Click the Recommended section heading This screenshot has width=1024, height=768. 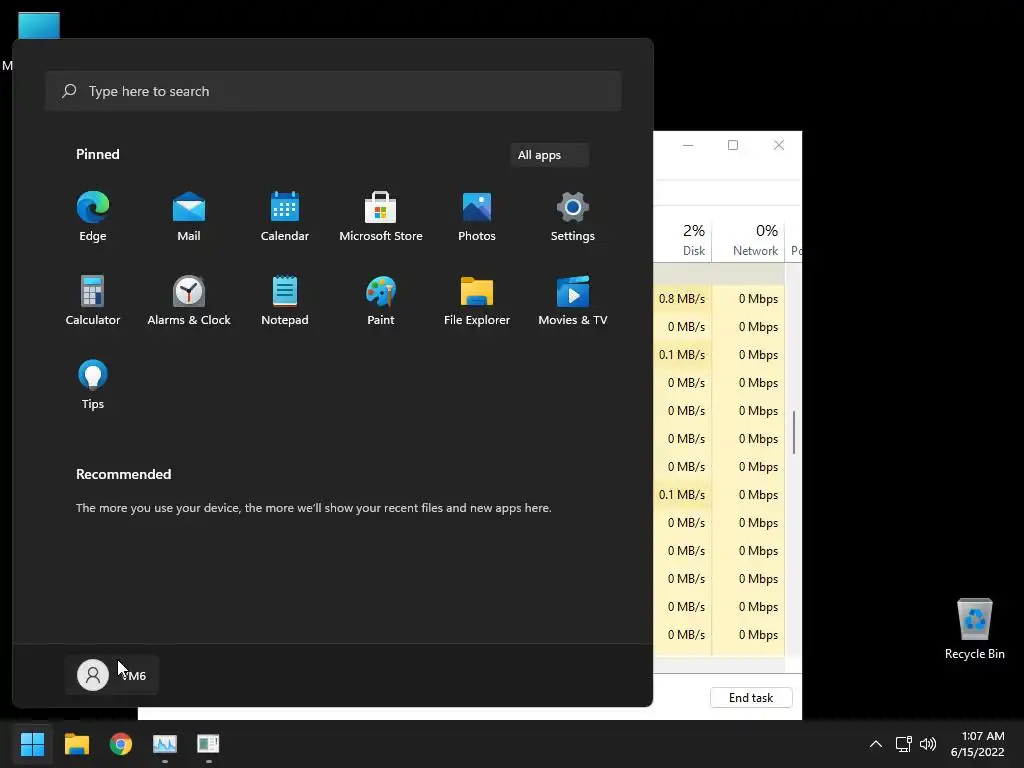pos(123,474)
